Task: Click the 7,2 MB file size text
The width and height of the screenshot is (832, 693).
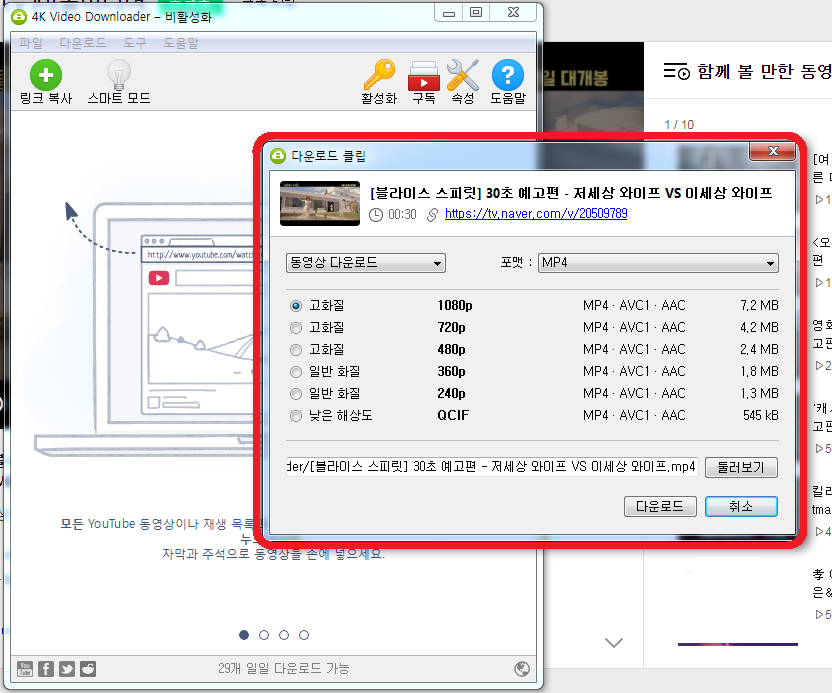Action: 759,306
